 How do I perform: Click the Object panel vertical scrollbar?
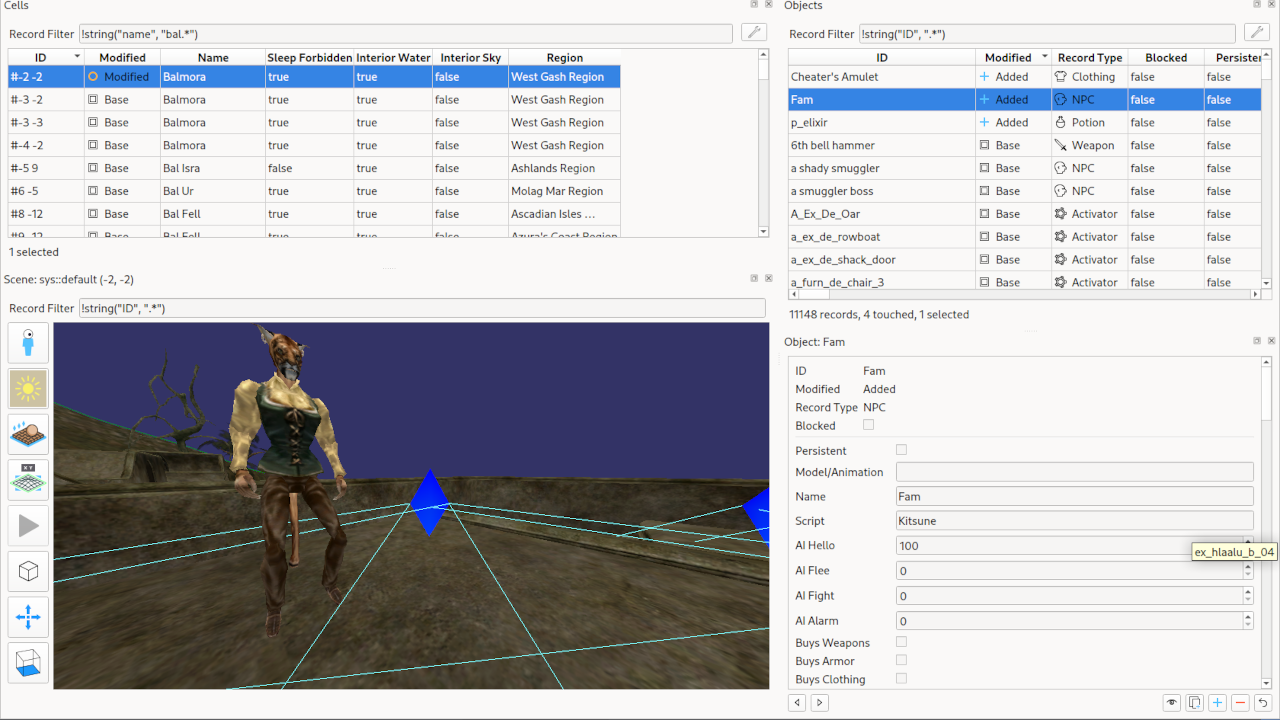click(1266, 522)
